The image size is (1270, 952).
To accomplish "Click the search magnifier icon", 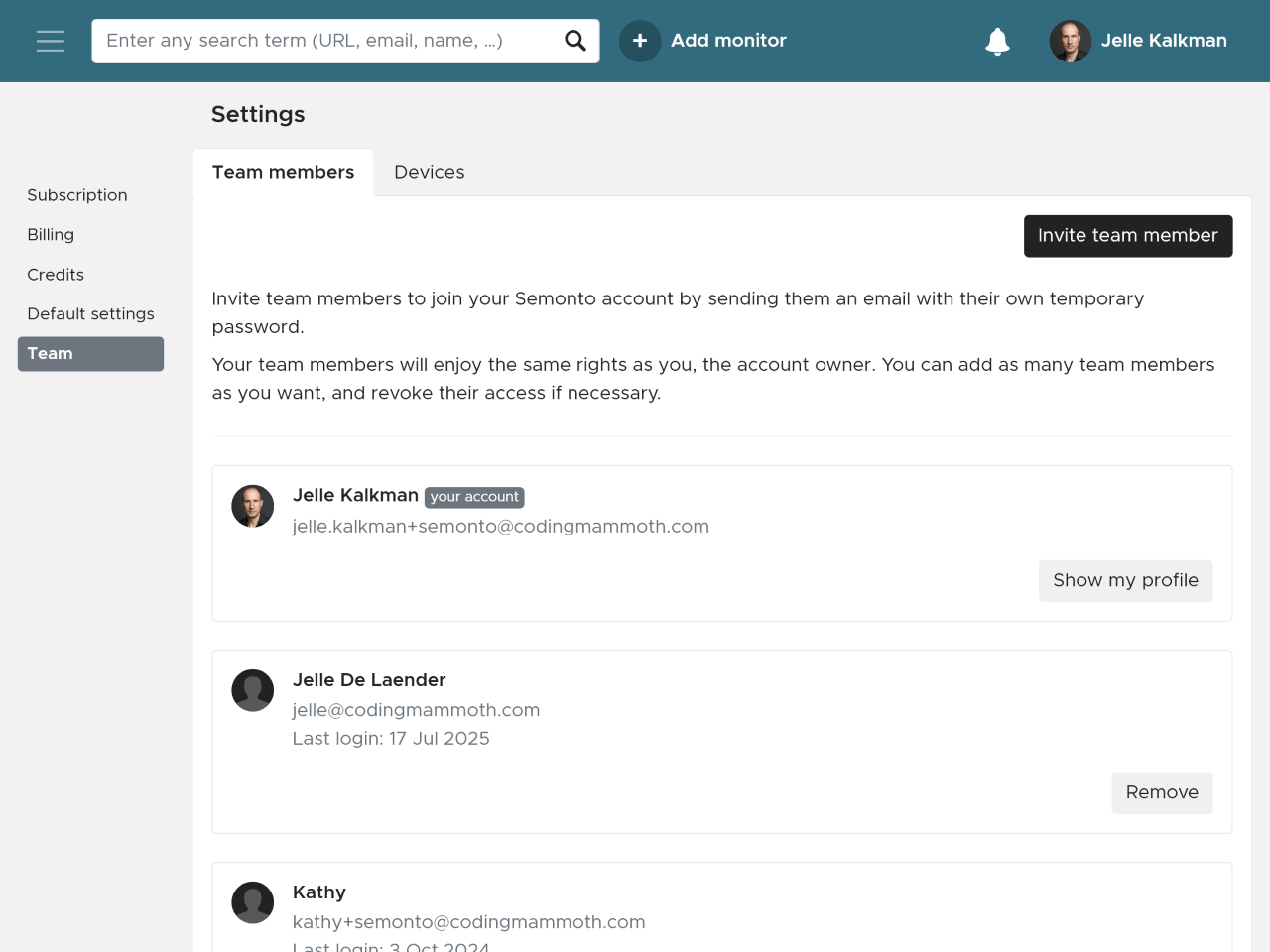I will point(575,41).
